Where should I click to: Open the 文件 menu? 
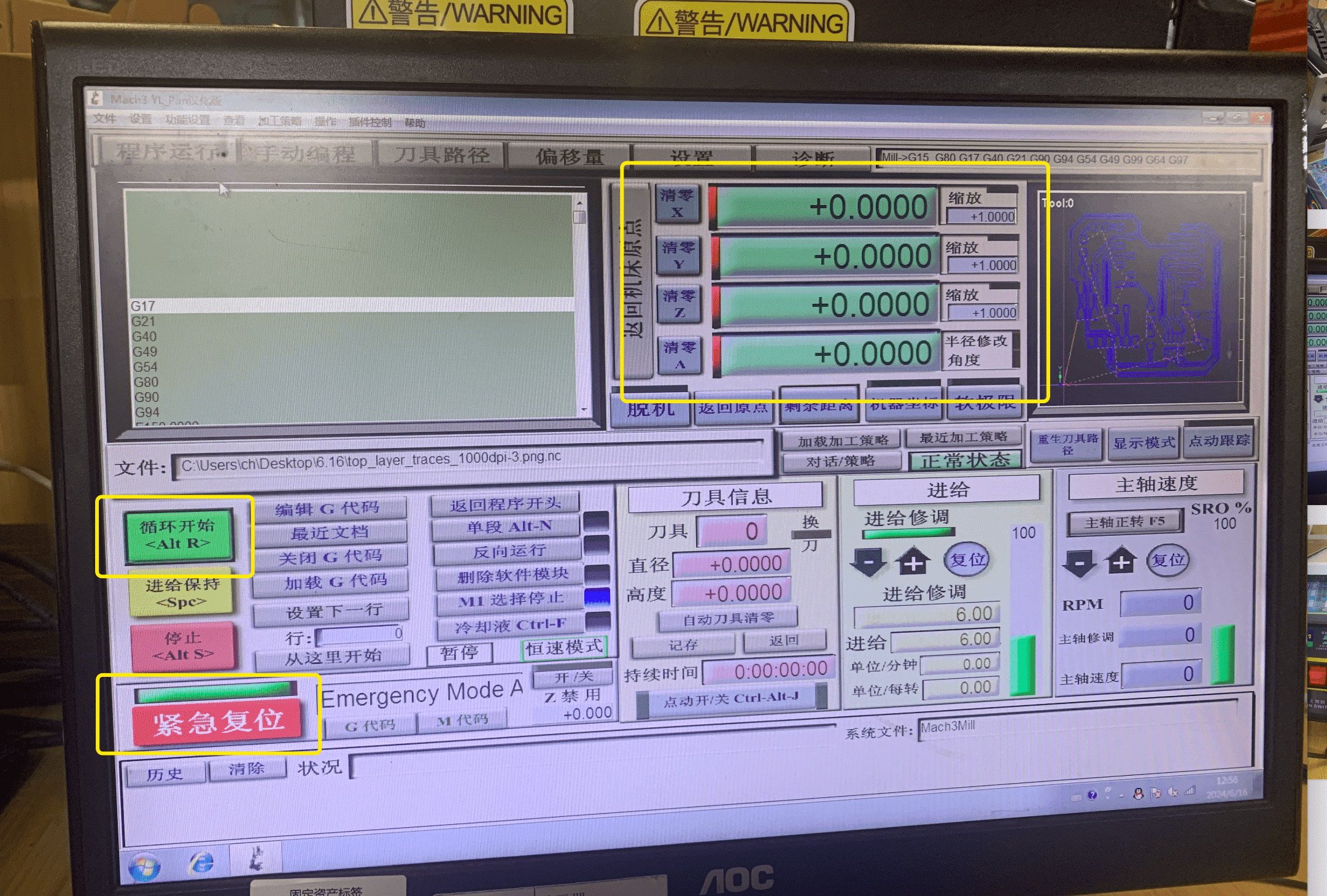[x=104, y=119]
